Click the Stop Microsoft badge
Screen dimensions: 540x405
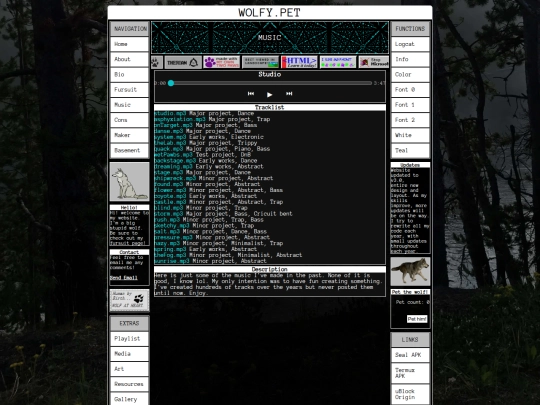(x=374, y=62)
